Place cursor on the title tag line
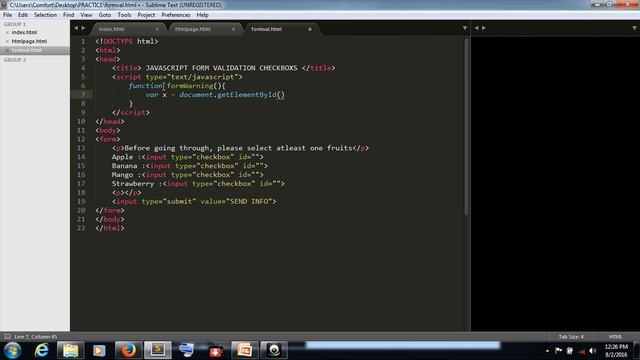The height and width of the screenshot is (360, 640). click(224, 68)
